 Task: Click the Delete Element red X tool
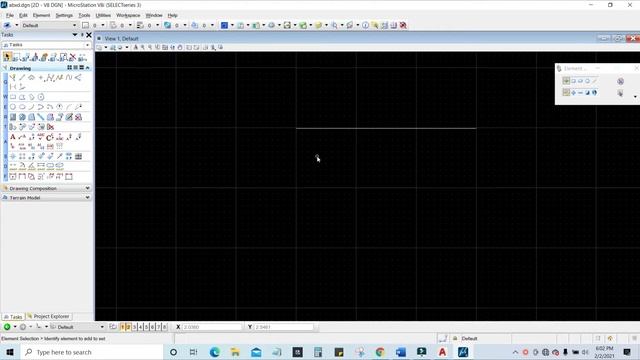point(73,57)
